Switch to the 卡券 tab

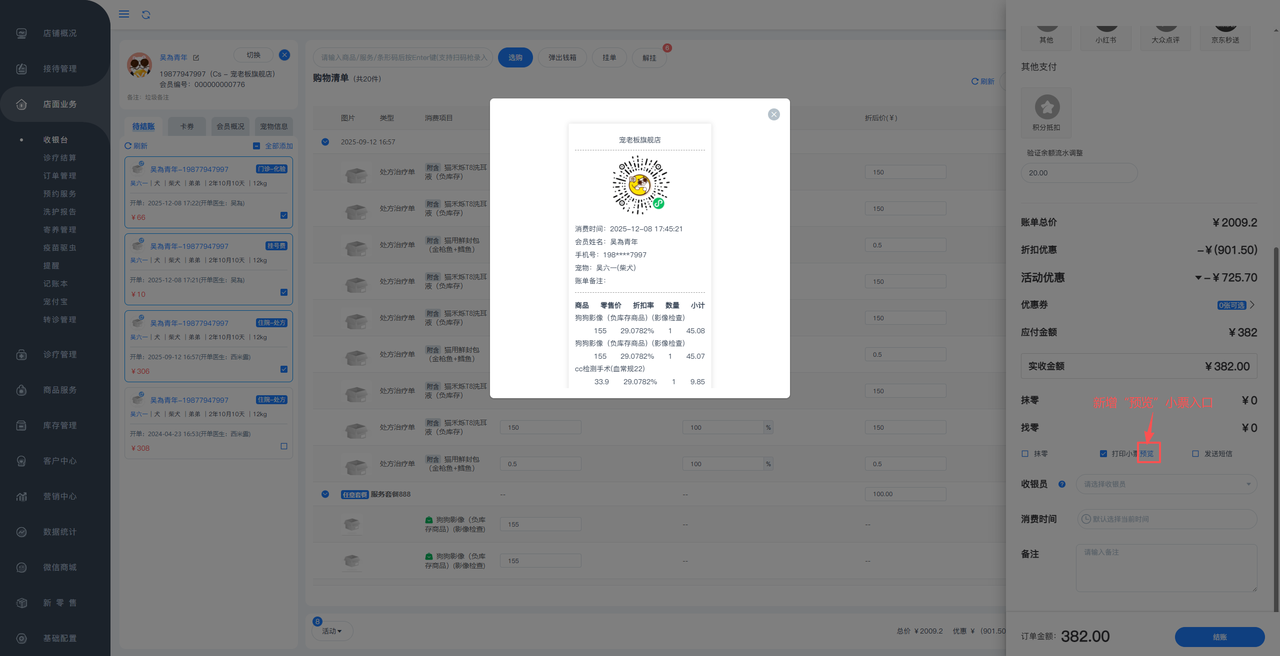[x=187, y=127]
